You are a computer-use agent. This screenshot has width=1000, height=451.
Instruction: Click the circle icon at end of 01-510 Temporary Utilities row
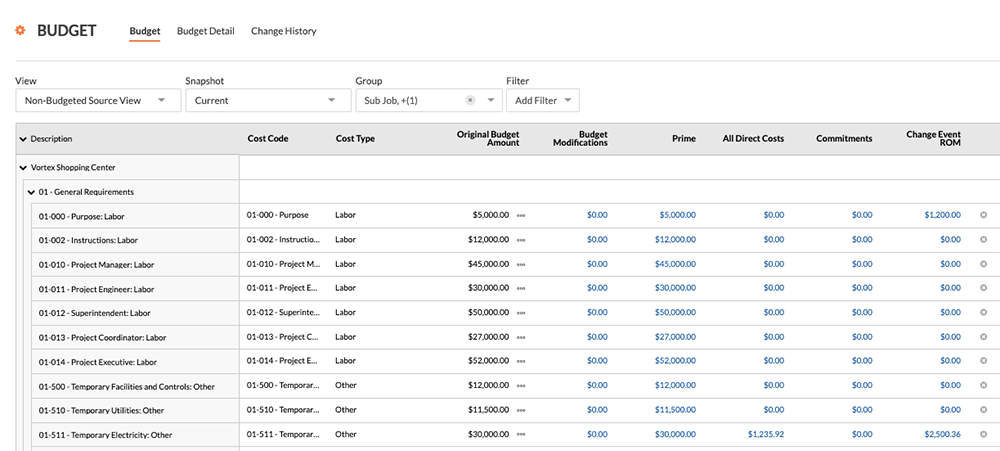[983, 409]
